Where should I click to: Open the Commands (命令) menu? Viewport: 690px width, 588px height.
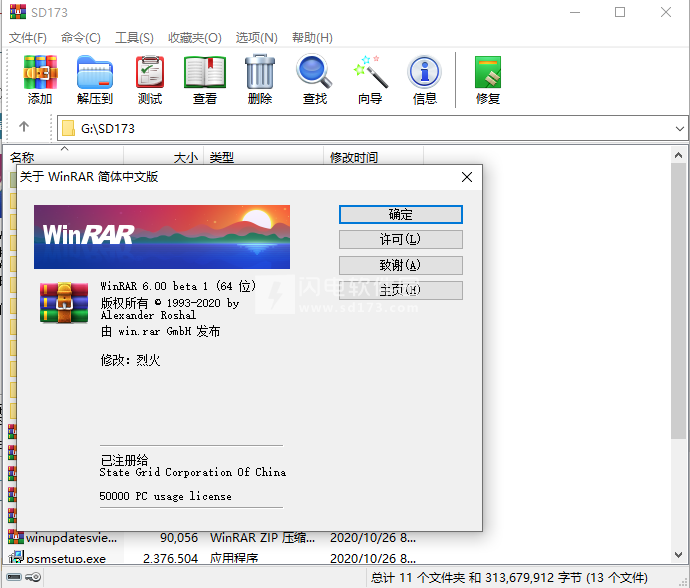click(x=81, y=38)
